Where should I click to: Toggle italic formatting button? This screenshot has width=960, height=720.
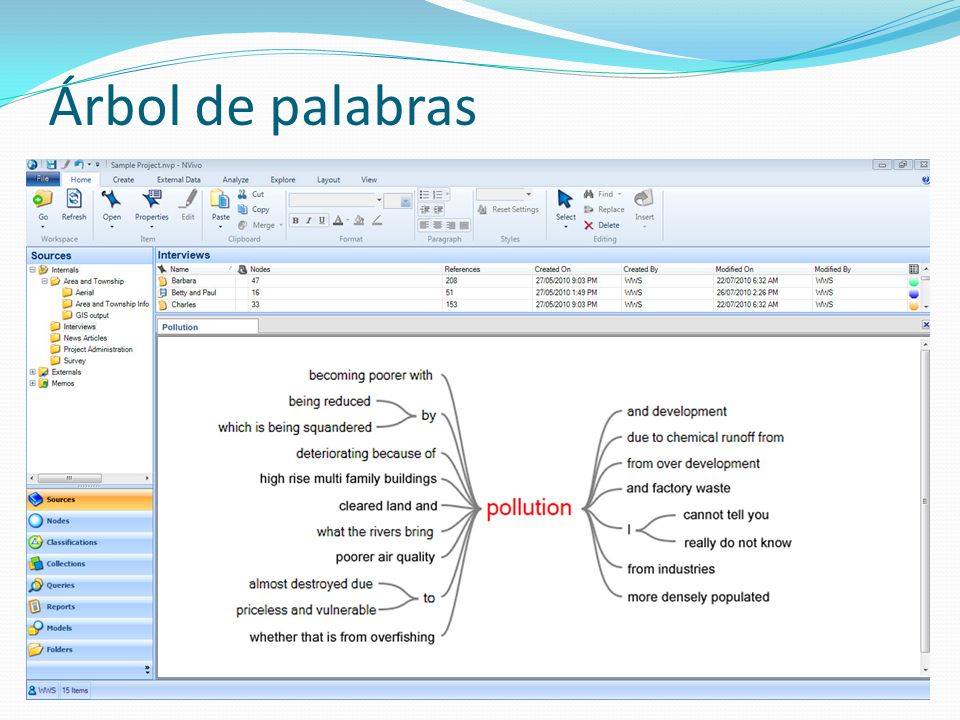pyautogui.click(x=309, y=220)
